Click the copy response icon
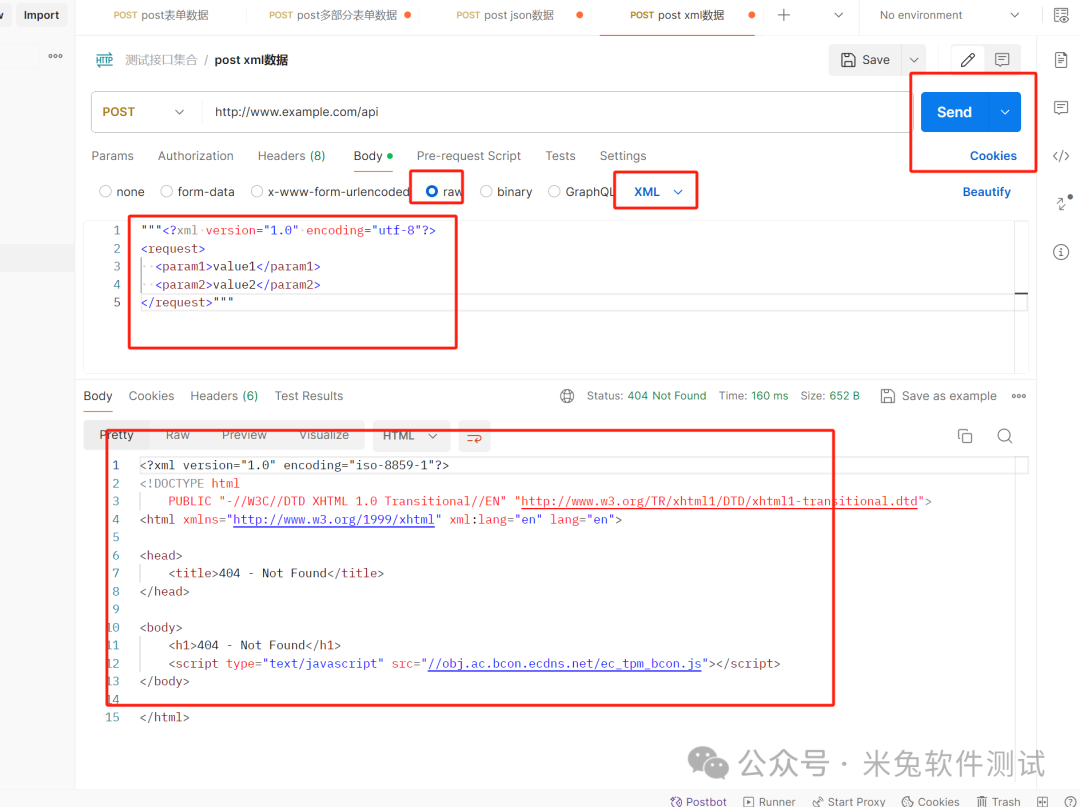This screenshot has height=807, width=1080. click(965, 436)
